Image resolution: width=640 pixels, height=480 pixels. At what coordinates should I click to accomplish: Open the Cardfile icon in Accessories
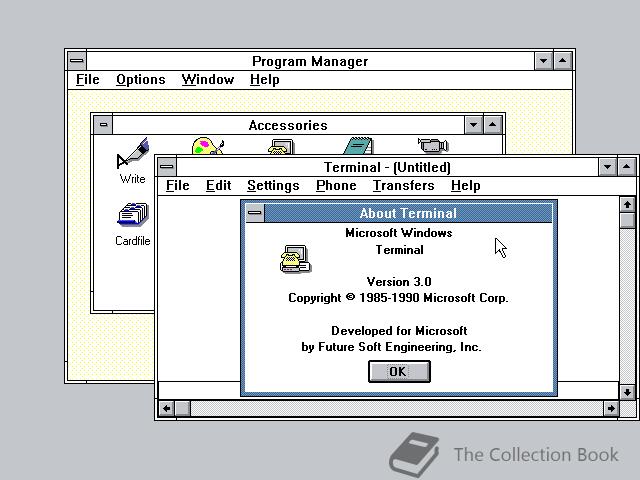133,224
